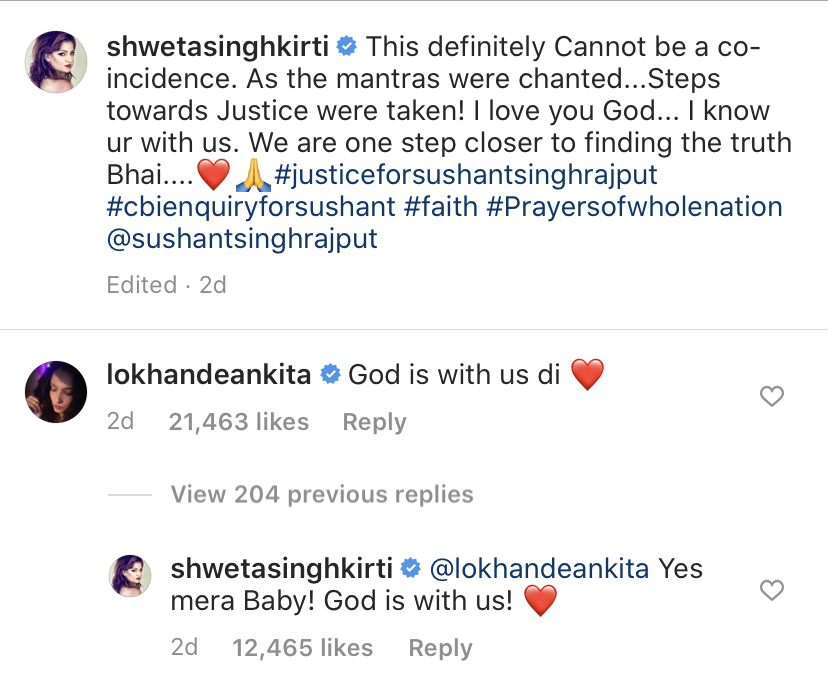
Task: Open the @lokhandeankita mention in the reply
Action: click(x=539, y=569)
